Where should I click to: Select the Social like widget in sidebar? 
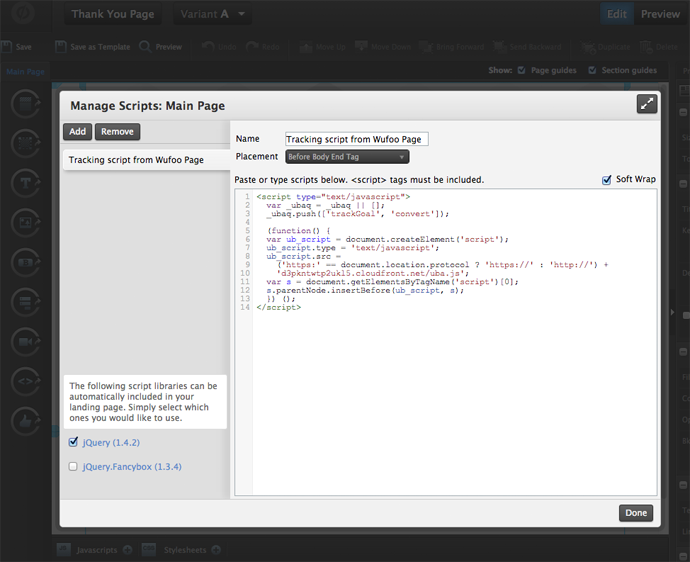pos(26,421)
